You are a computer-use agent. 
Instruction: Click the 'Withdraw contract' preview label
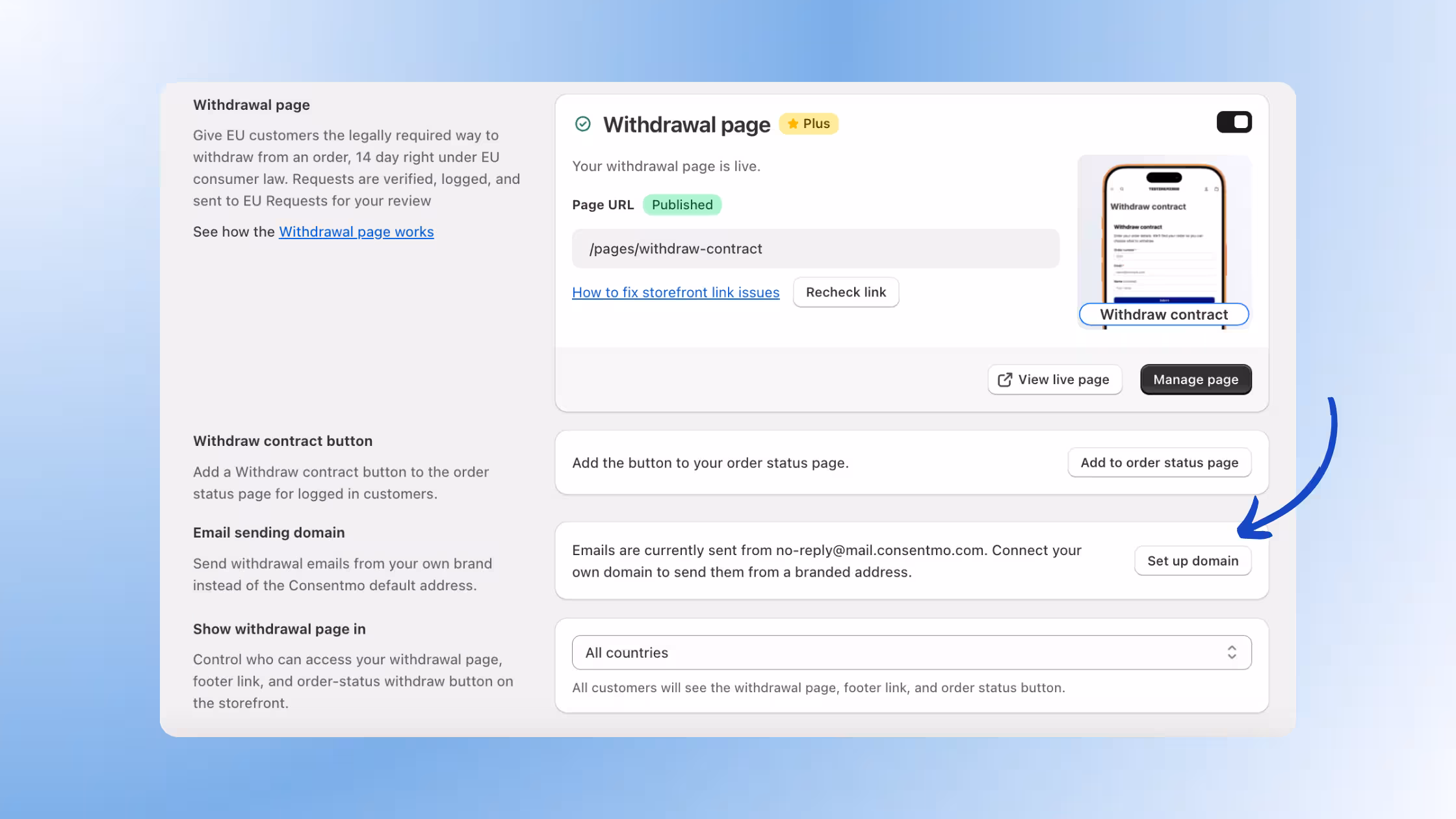(1163, 315)
